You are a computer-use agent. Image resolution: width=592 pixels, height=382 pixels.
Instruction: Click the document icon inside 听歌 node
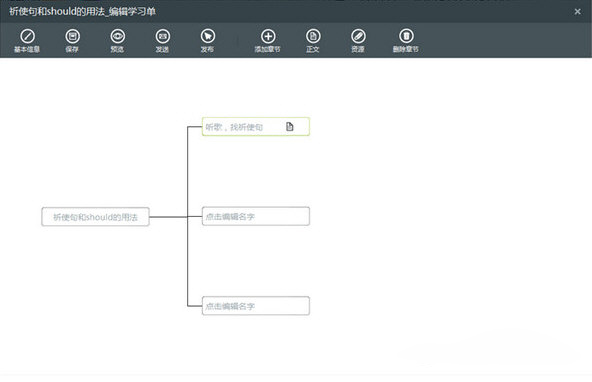point(290,126)
